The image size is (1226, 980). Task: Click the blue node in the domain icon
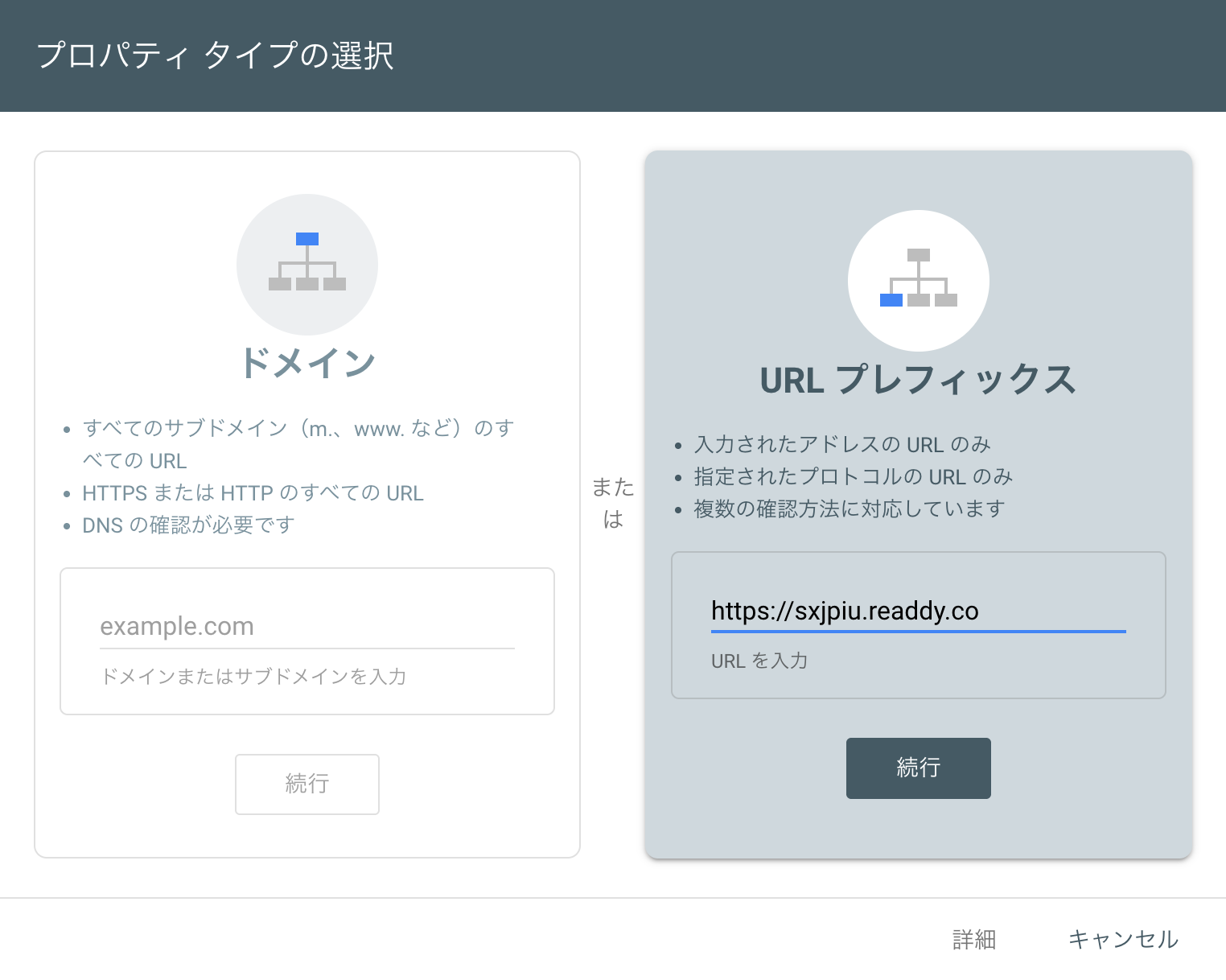pyautogui.click(x=307, y=238)
